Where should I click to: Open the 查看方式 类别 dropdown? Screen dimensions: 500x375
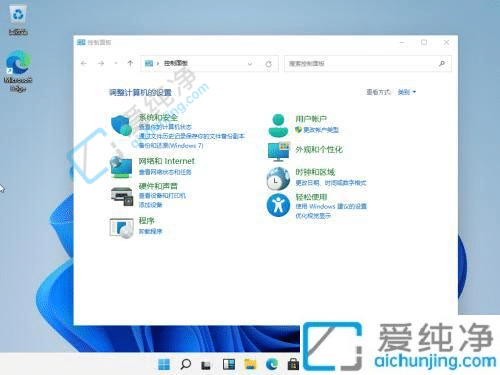click(x=407, y=92)
